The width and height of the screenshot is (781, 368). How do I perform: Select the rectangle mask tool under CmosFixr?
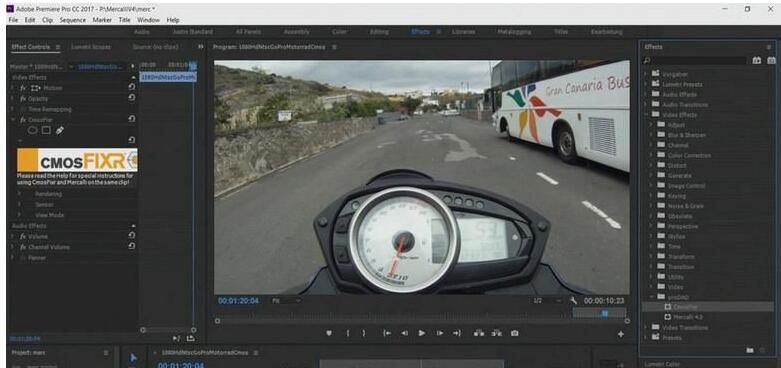pos(46,130)
